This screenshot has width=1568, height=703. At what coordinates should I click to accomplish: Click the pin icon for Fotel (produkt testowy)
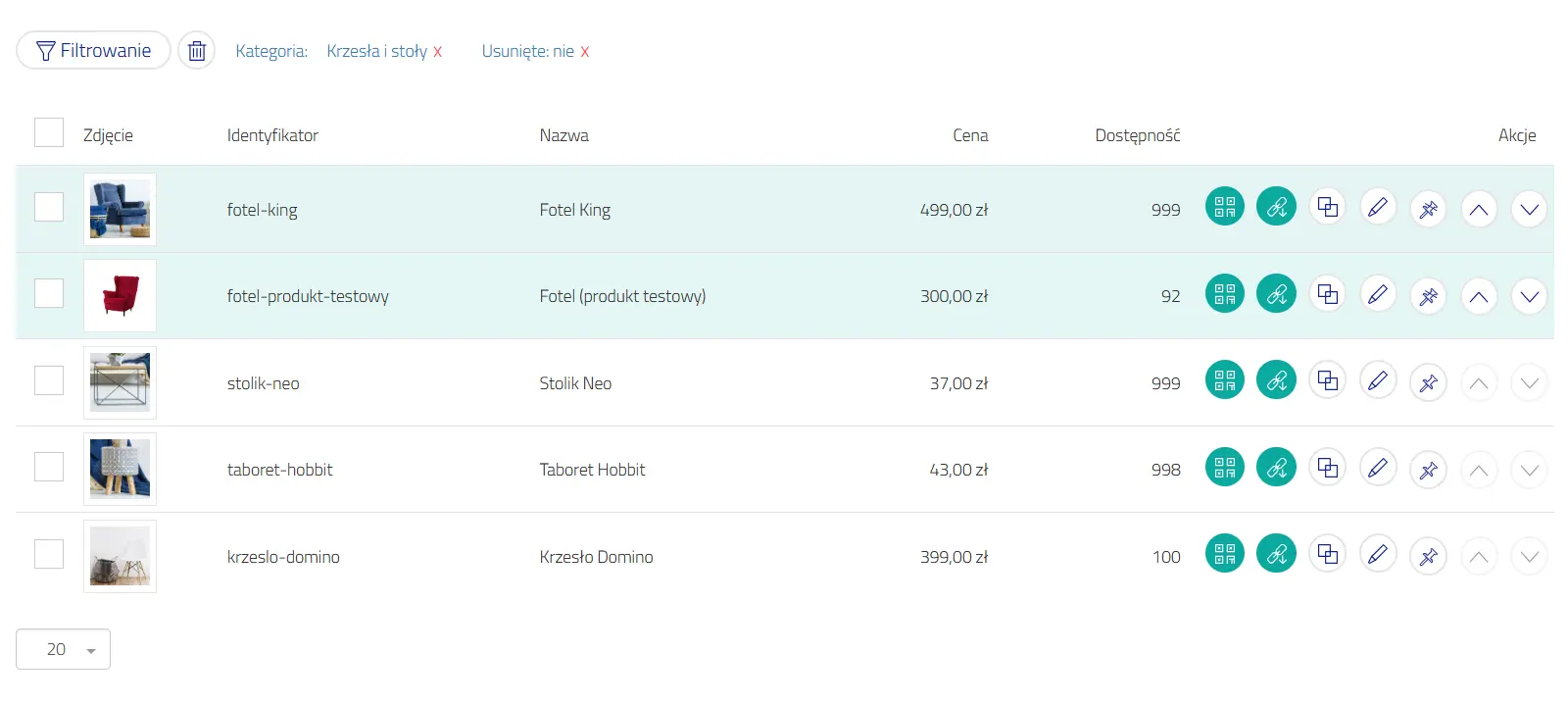[x=1428, y=295]
